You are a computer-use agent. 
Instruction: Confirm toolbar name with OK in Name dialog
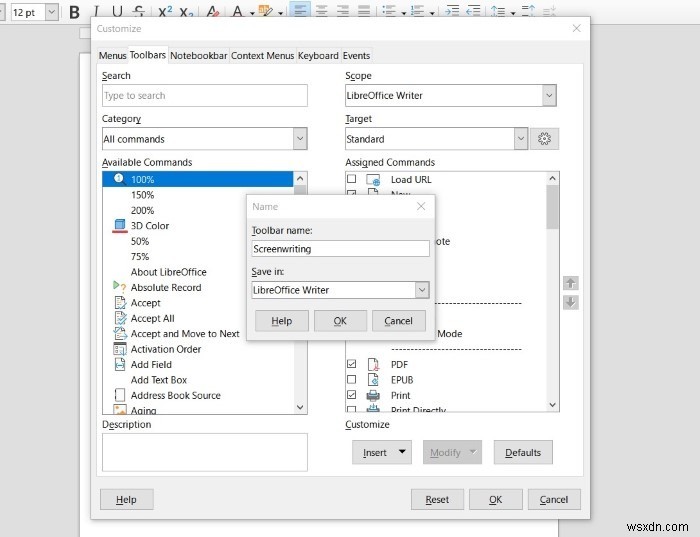340,321
